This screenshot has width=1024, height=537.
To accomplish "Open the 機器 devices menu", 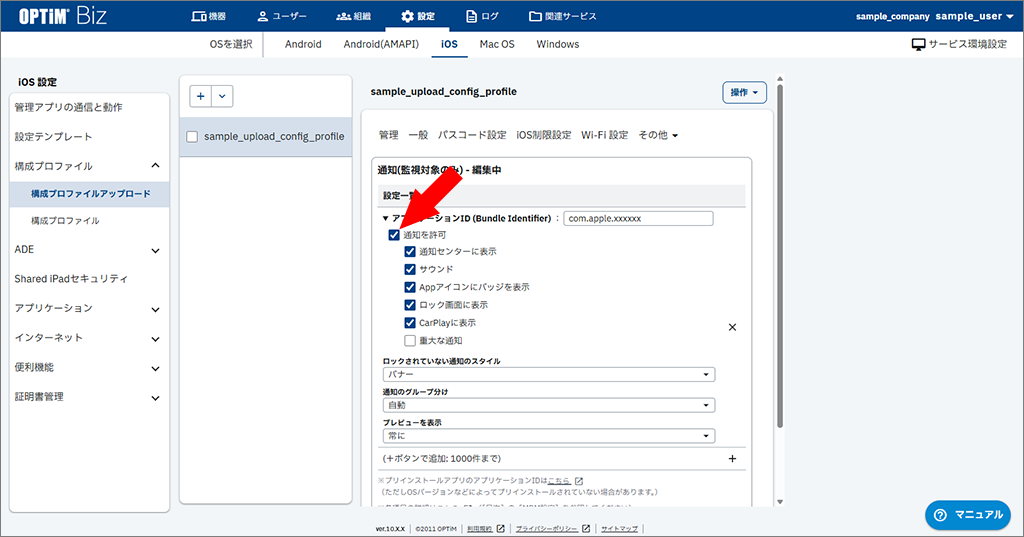I will tap(208, 16).
